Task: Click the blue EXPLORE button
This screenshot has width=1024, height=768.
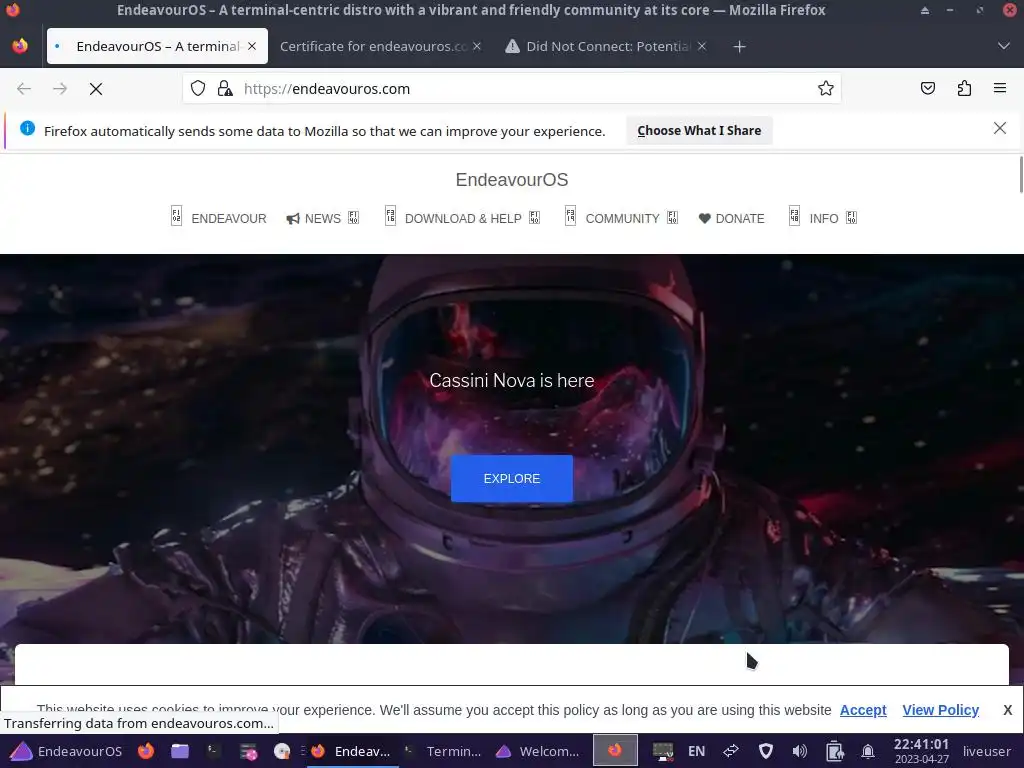Action: tap(512, 479)
